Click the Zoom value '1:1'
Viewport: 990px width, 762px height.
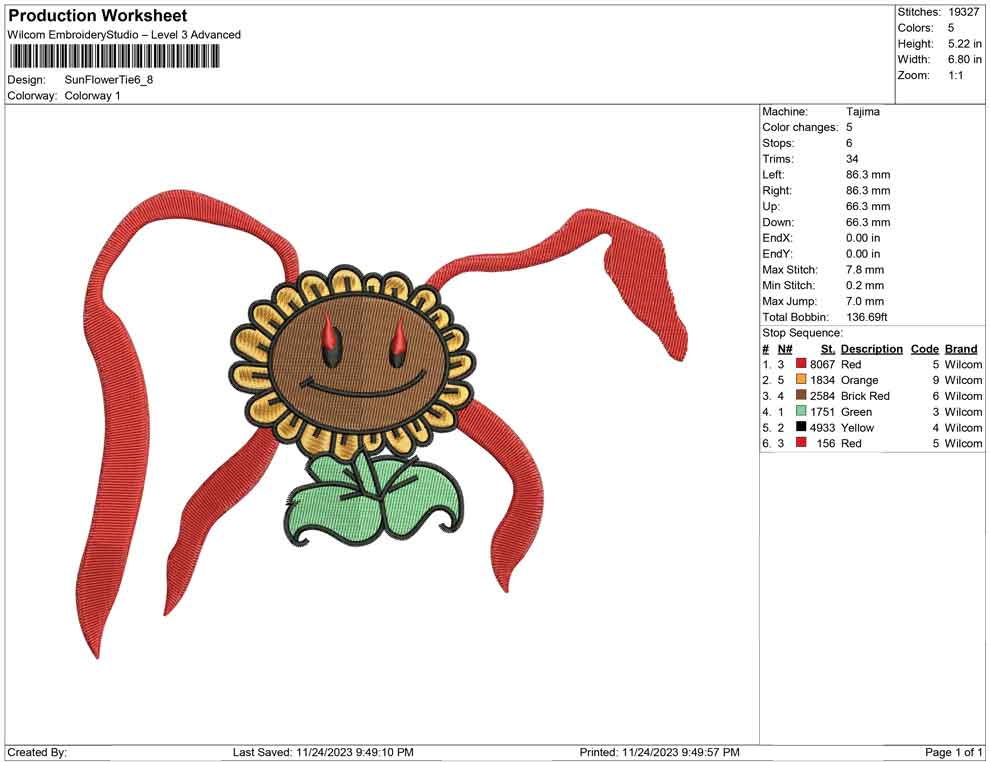pos(955,75)
